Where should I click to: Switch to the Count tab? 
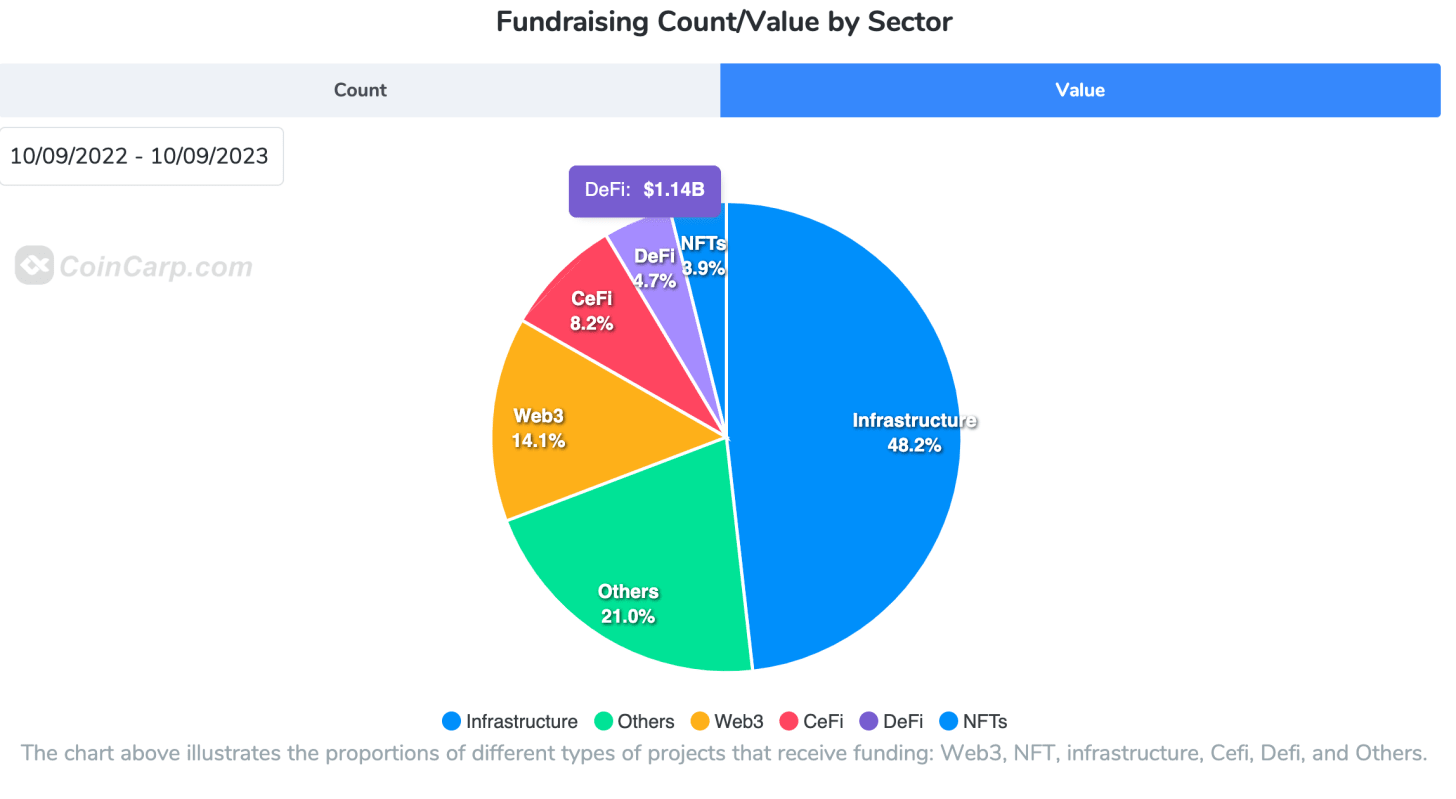[x=360, y=90]
